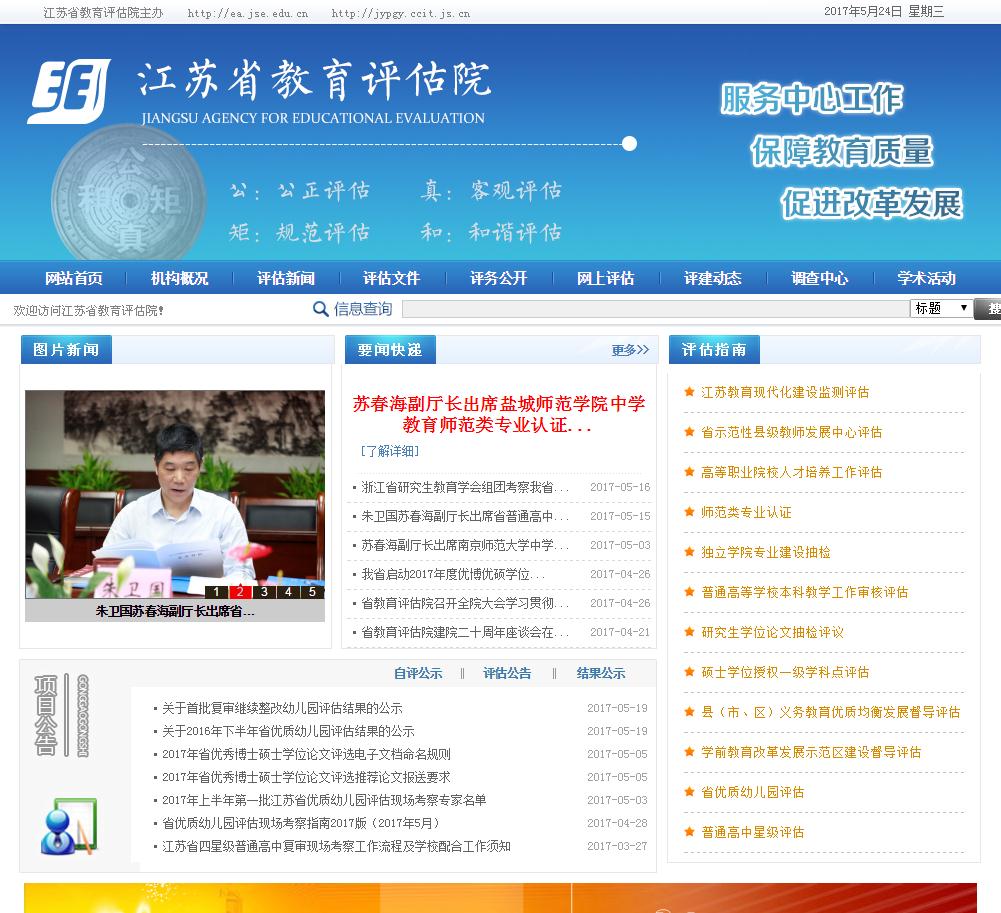Switch to the 结果公示 tab
This screenshot has width=1001, height=913.
[x=601, y=673]
